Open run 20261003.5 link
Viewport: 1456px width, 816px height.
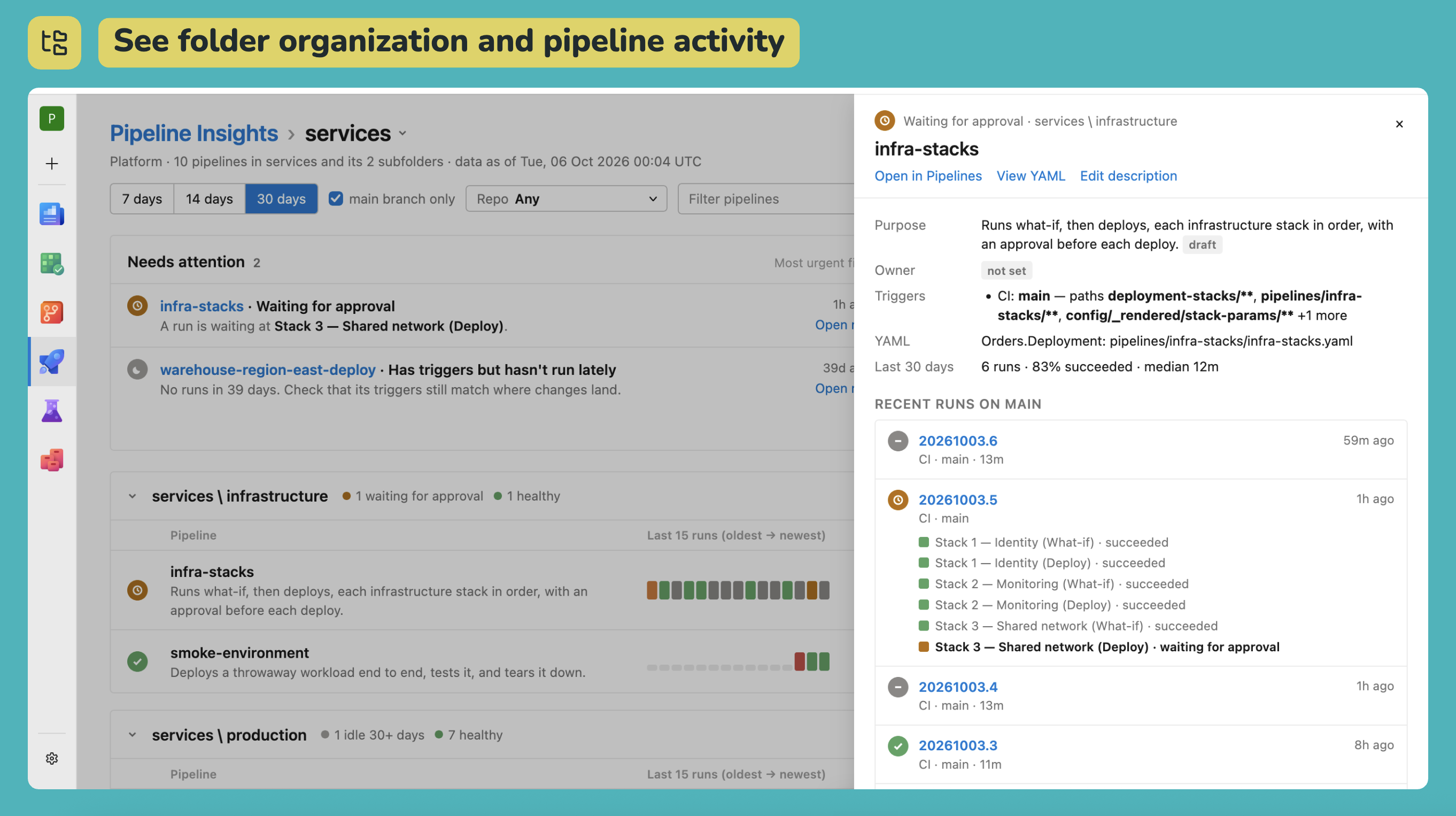957,500
